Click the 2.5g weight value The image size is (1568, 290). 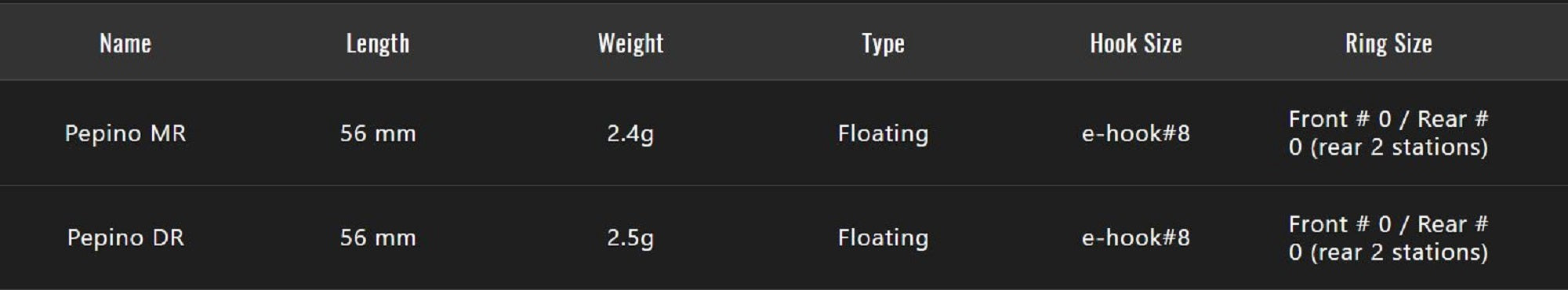click(x=630, y=237)
